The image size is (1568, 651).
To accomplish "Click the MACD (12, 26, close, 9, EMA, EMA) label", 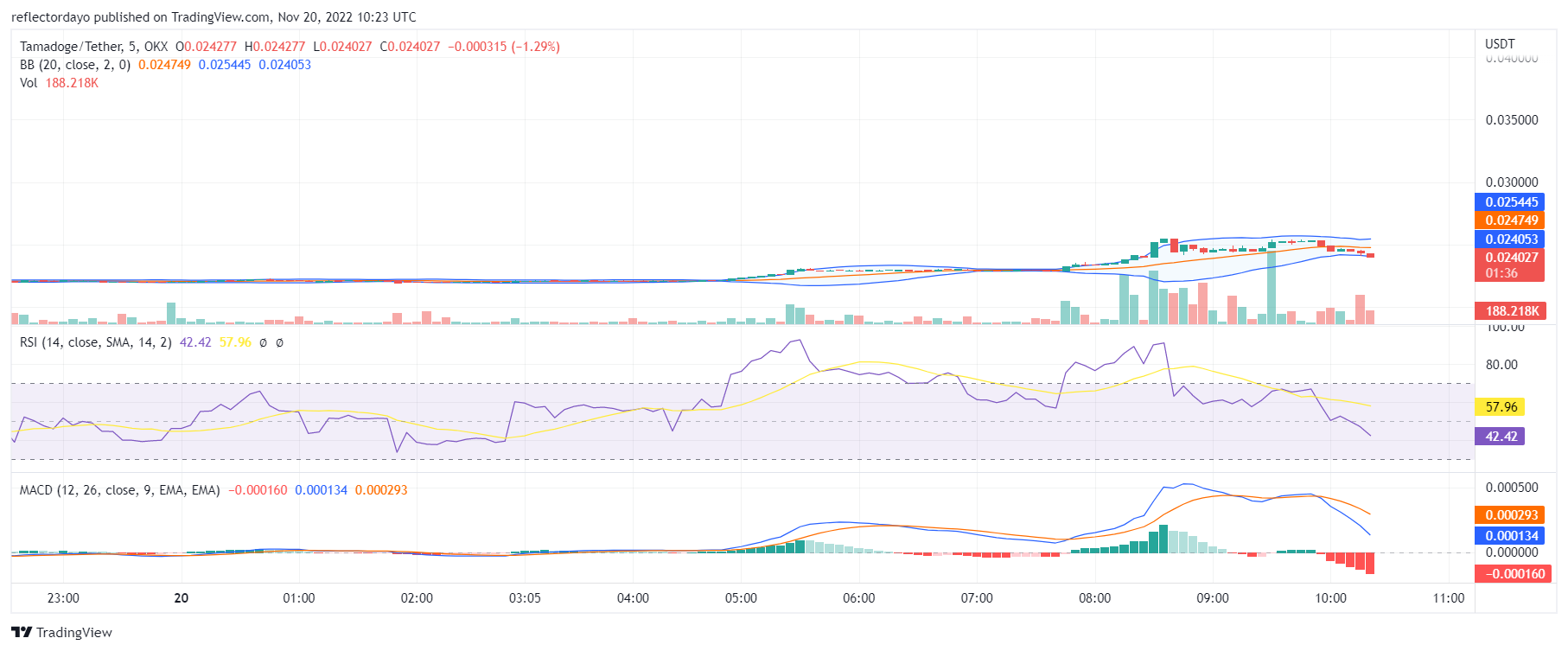I will (x=120, y=490).
